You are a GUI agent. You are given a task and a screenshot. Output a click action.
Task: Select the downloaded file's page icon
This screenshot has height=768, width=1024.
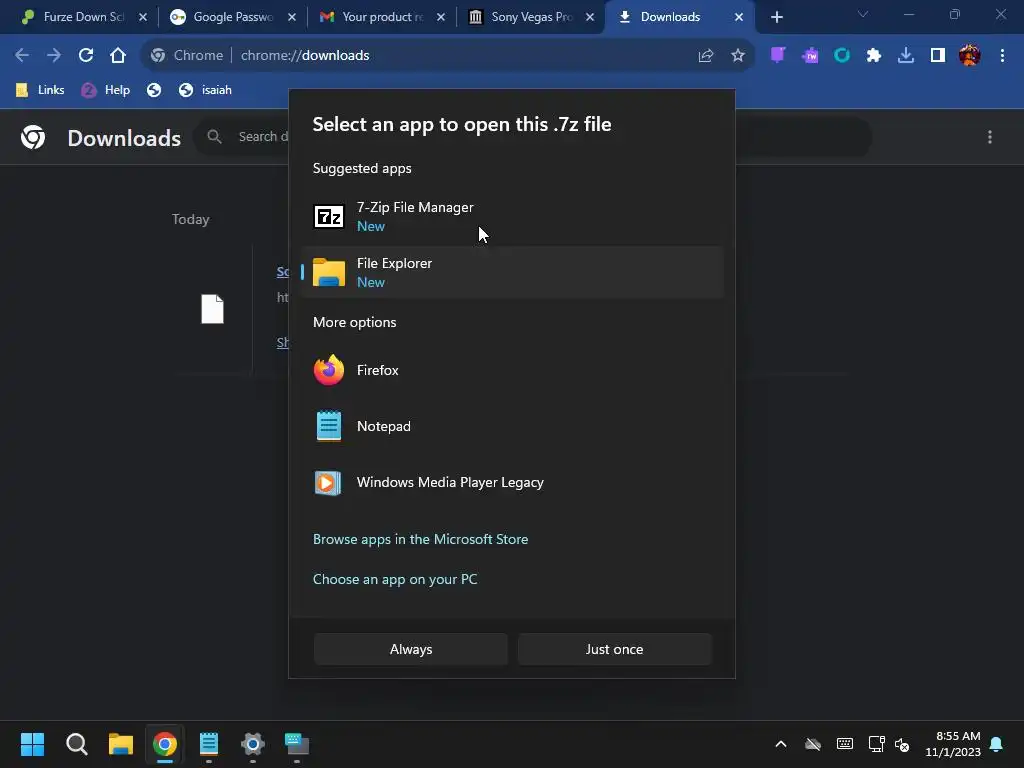tap(212, 309)
